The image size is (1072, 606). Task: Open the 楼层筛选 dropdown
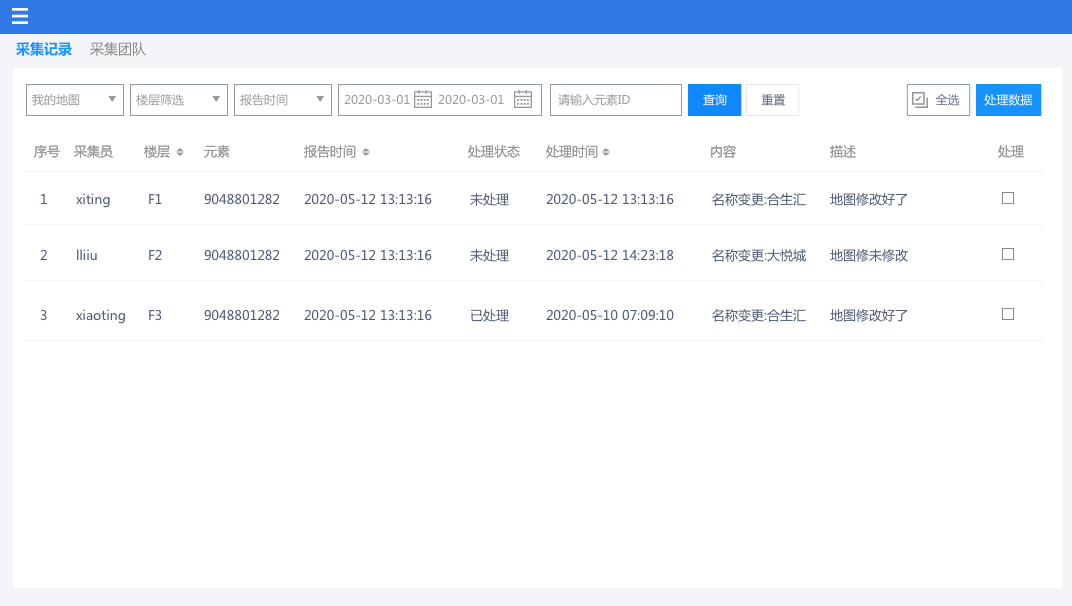point(178,99)
